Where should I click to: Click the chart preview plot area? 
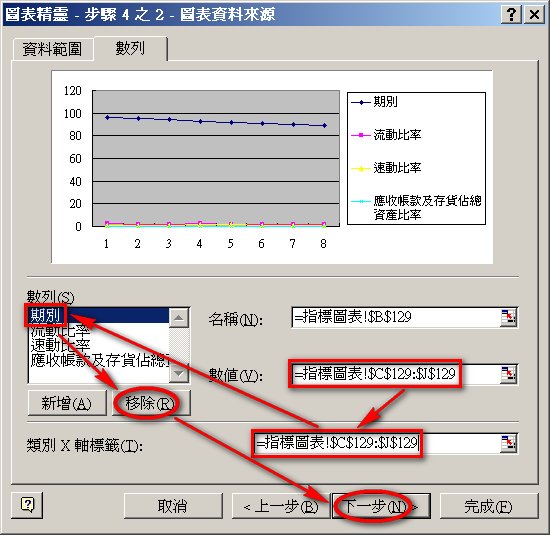point(216,158)
